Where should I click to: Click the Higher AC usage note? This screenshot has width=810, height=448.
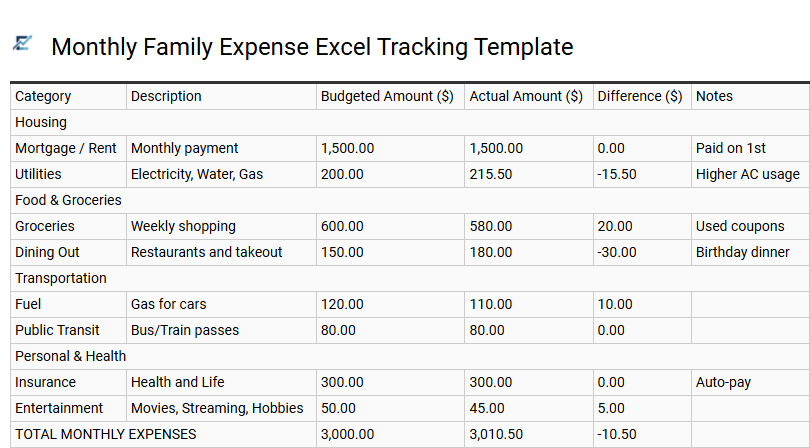point(751,174)
